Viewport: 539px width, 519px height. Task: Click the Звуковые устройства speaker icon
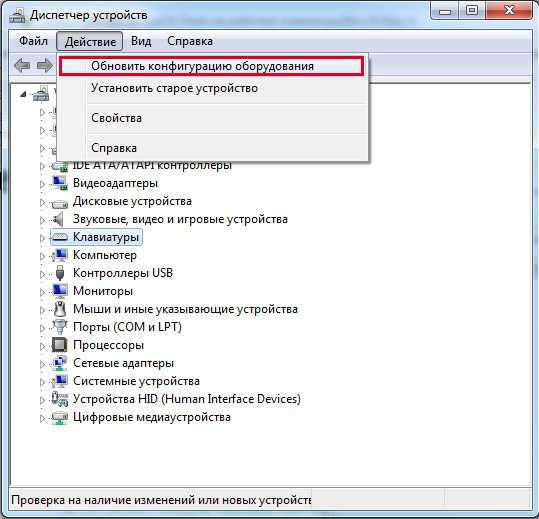[58, 219]
